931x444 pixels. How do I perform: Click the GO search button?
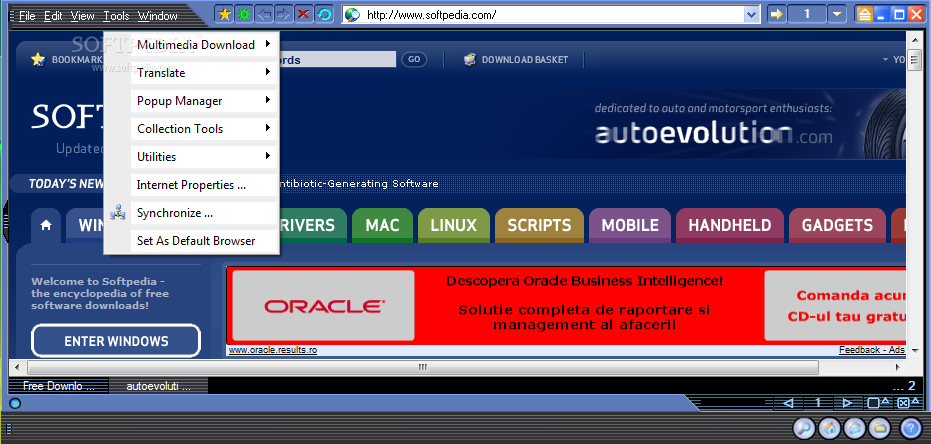coord(414,59)
